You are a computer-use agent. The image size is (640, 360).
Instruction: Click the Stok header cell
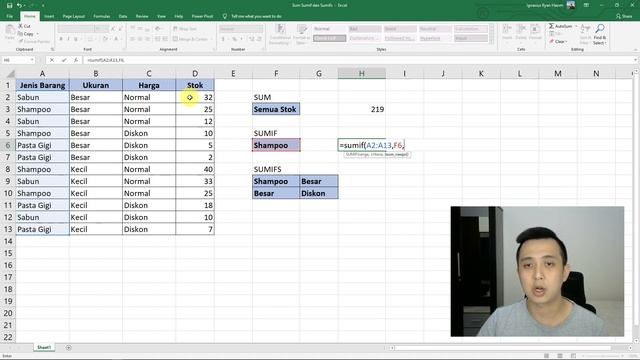coord(195,85)
